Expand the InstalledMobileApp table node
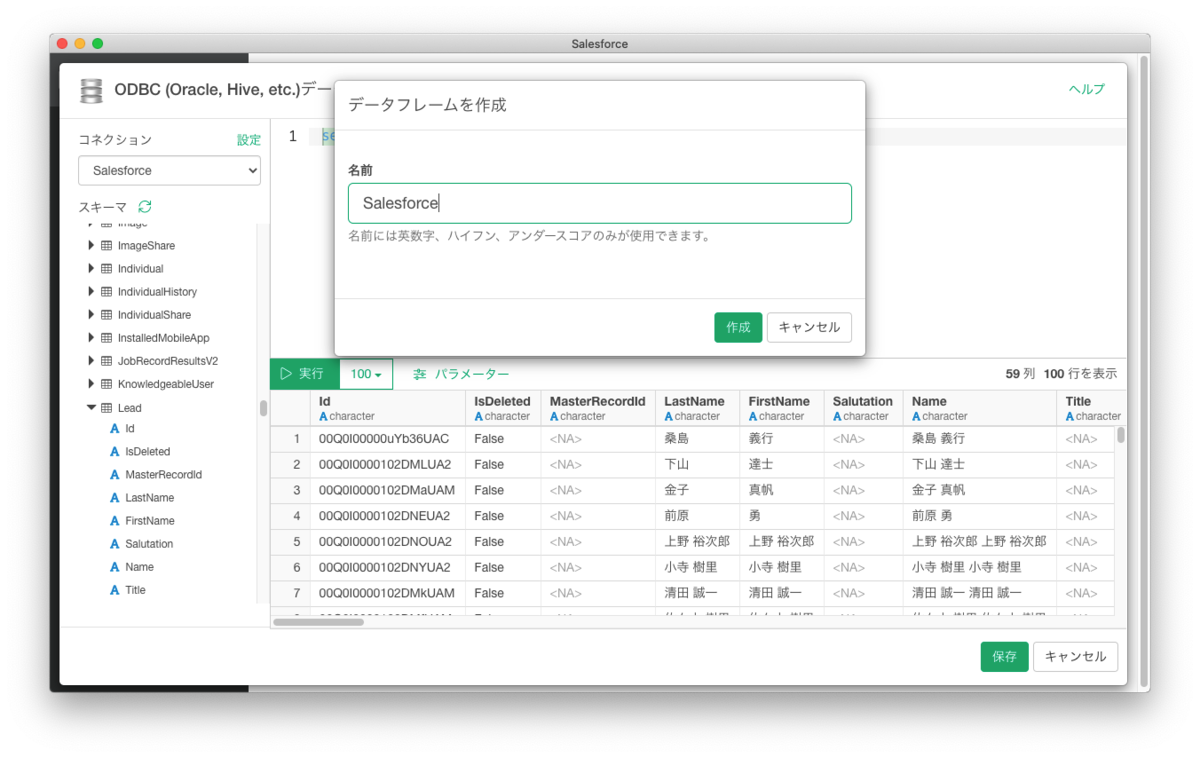This screenshot has width=1200, height=758. click(x=91, y=338)
